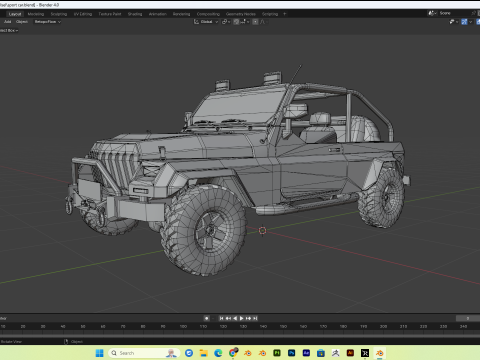Switch to the Animation workspace
This screenshot has width=480, height=360.
coord(158,14)
